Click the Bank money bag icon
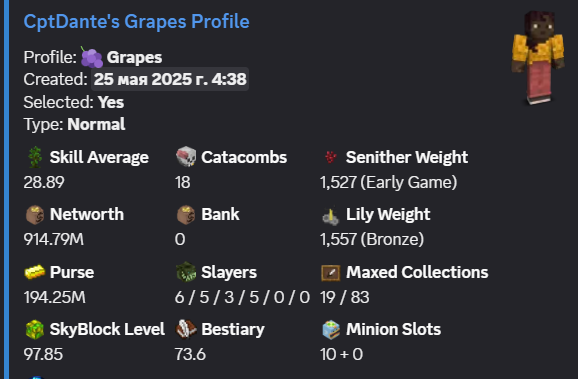The image size is (578, 379). tap(186, 214)
